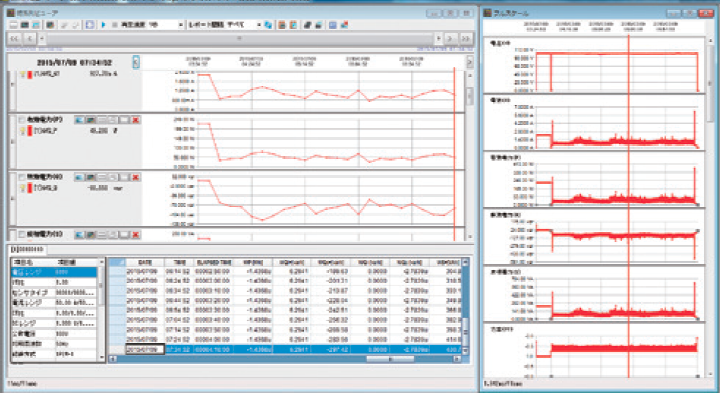
Task: Click the first orange toolbar icon
Action: click(282, 25)
